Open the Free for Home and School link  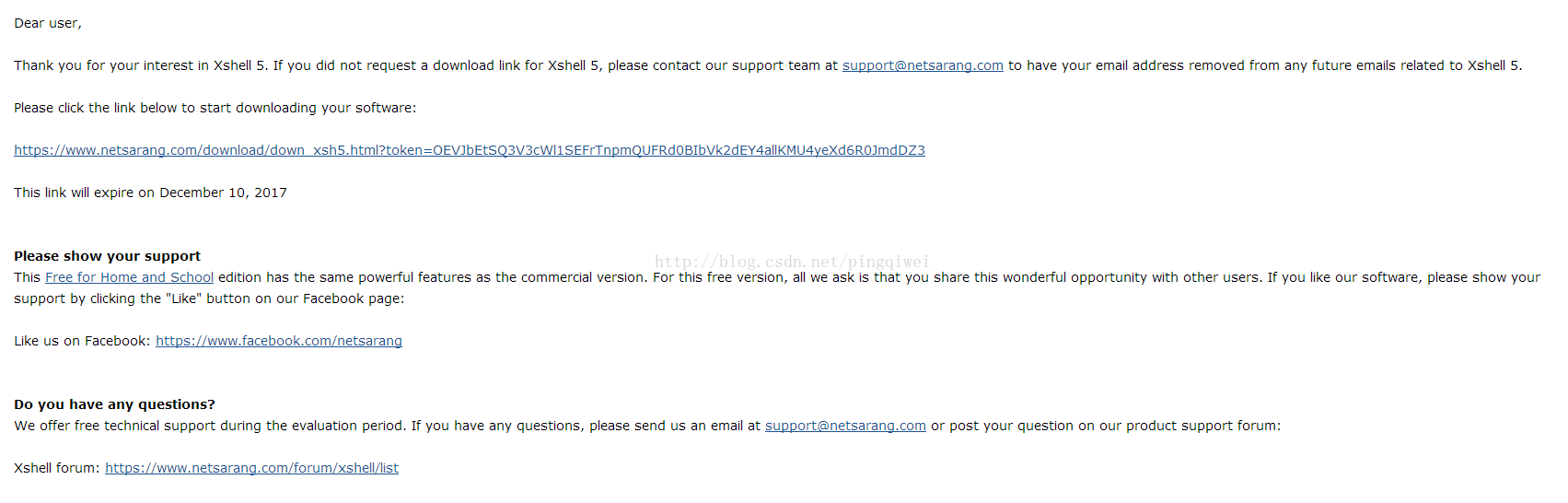click(x=129, y=277)
